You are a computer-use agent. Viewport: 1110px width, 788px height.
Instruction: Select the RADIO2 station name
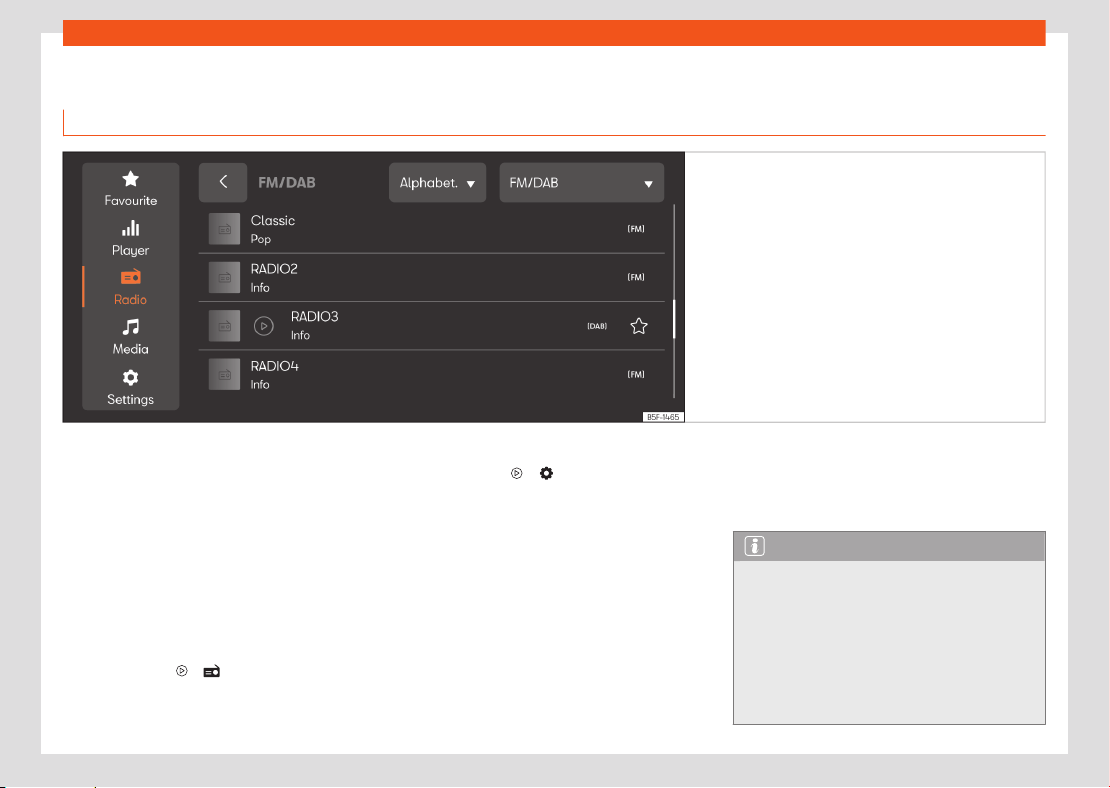pyautogui.click(x=274, y=269)
